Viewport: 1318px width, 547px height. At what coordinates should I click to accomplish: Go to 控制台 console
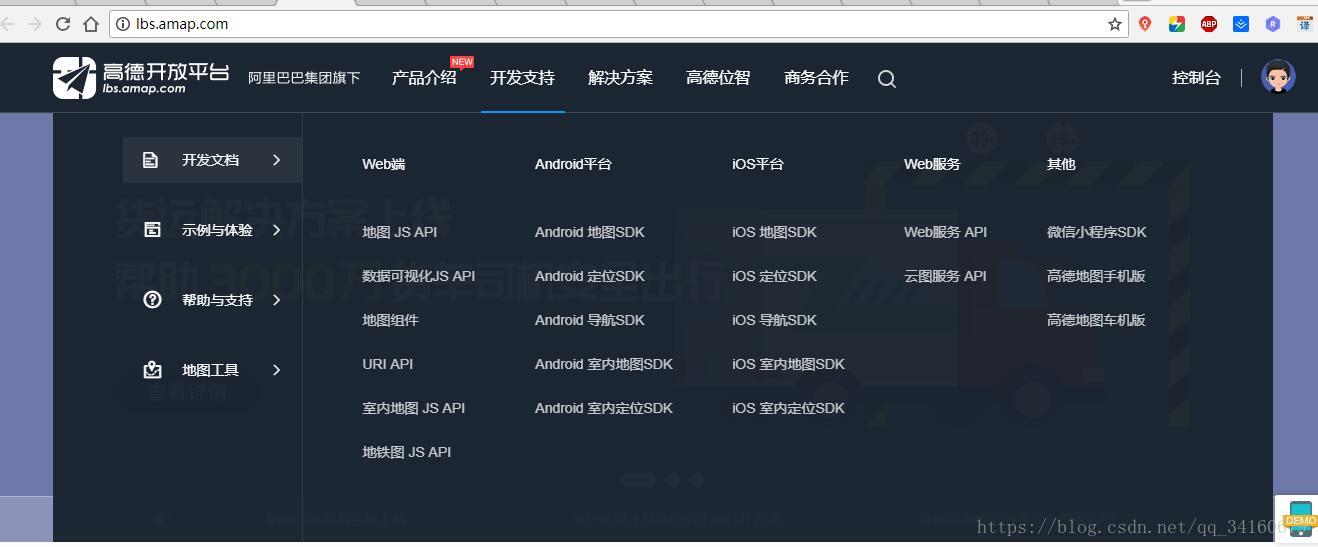coord(1196,78)
